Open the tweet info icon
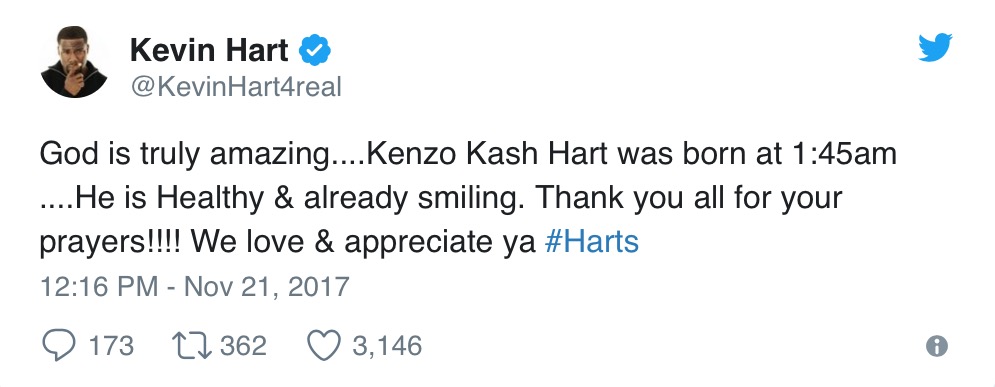Screen dimensions: 995x387 click(x=937, y=346)
